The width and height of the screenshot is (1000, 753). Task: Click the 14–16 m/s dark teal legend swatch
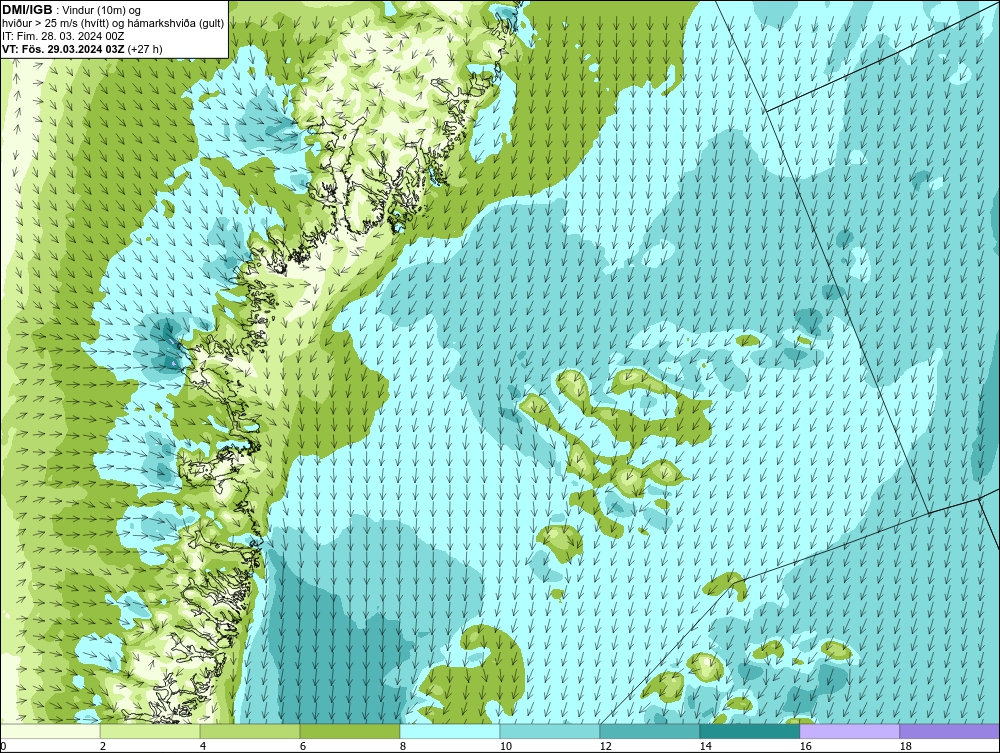point(749,731)
